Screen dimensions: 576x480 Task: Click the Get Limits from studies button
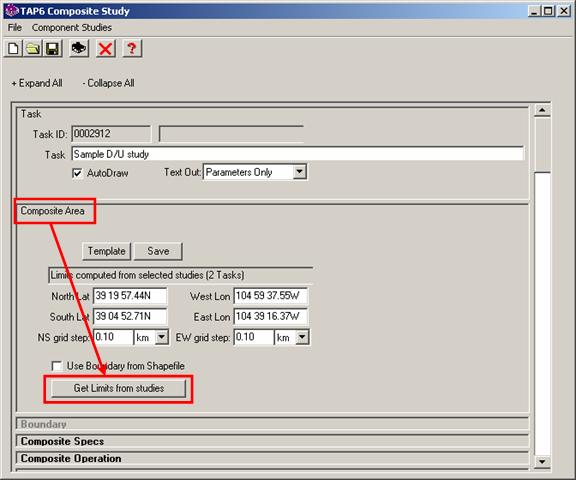click(118, 389)
